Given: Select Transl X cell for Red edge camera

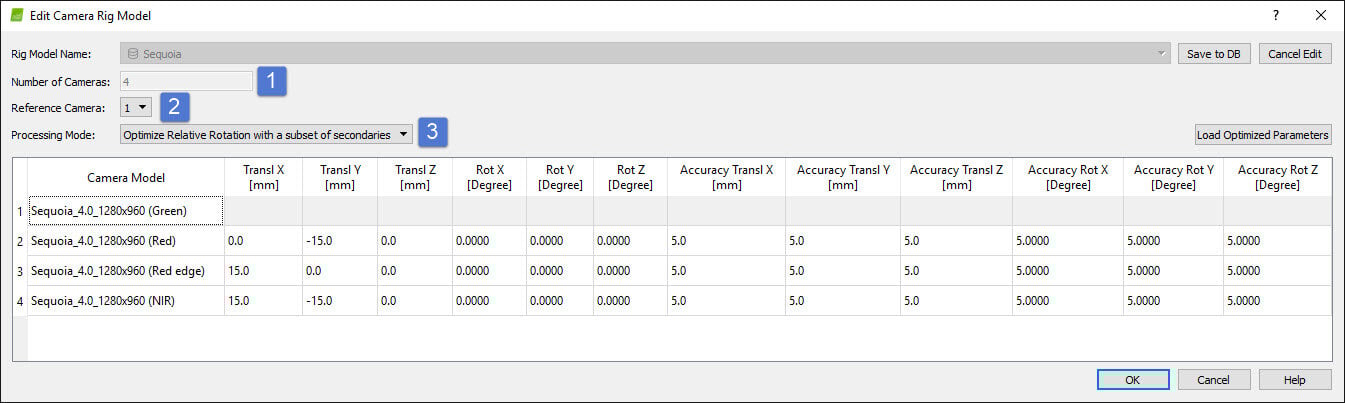Looking at the screenshot, I should pyautogui.click(x=263, y=271).
